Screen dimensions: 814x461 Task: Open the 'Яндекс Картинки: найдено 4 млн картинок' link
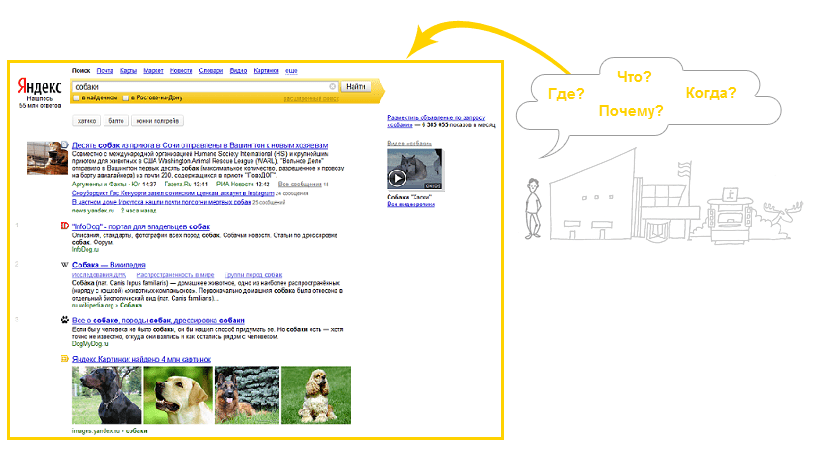(141, 359)
